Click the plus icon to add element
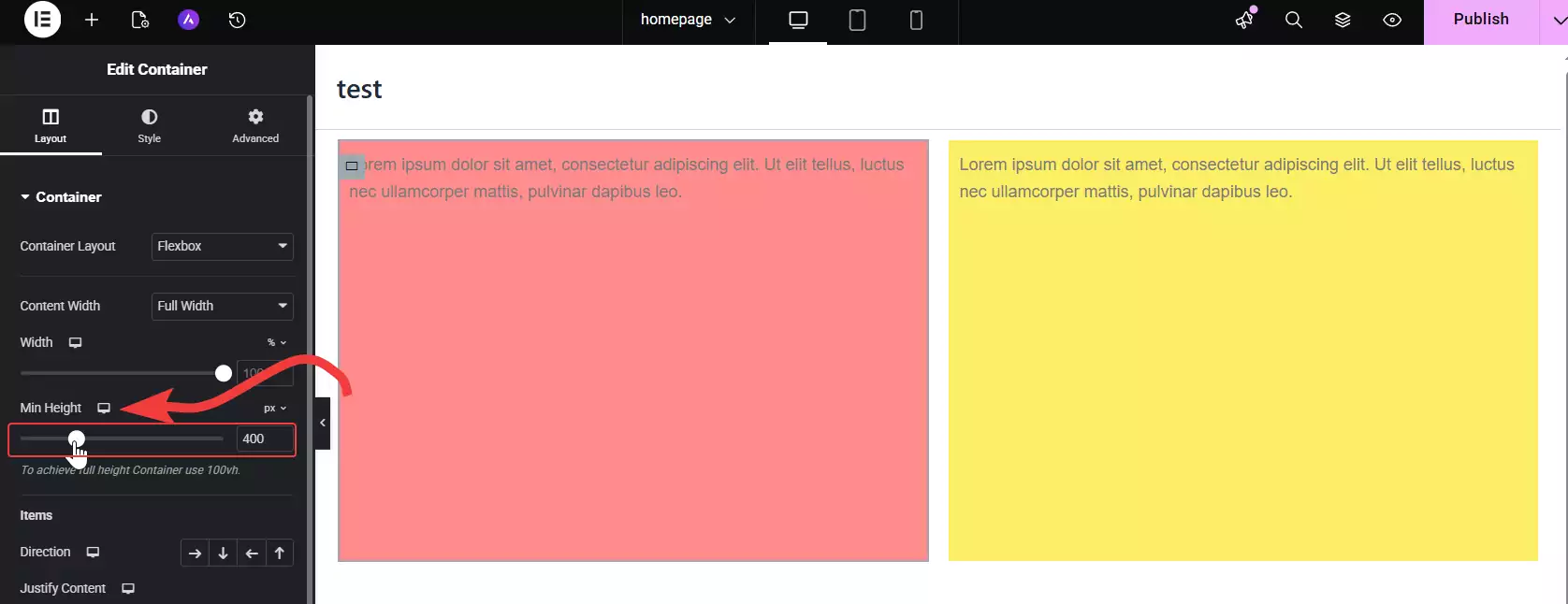Viewport: 1568px width, 604px height. 92,20
